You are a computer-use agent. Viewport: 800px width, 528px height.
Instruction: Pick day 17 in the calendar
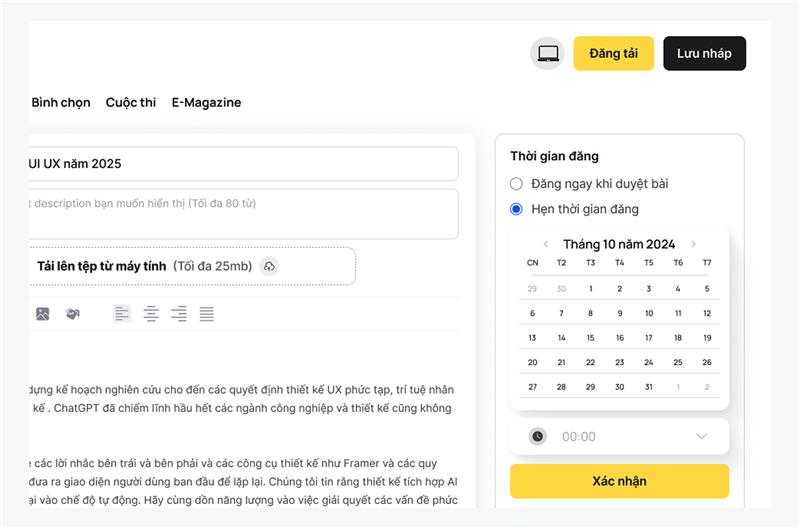[x=648, y=338]
